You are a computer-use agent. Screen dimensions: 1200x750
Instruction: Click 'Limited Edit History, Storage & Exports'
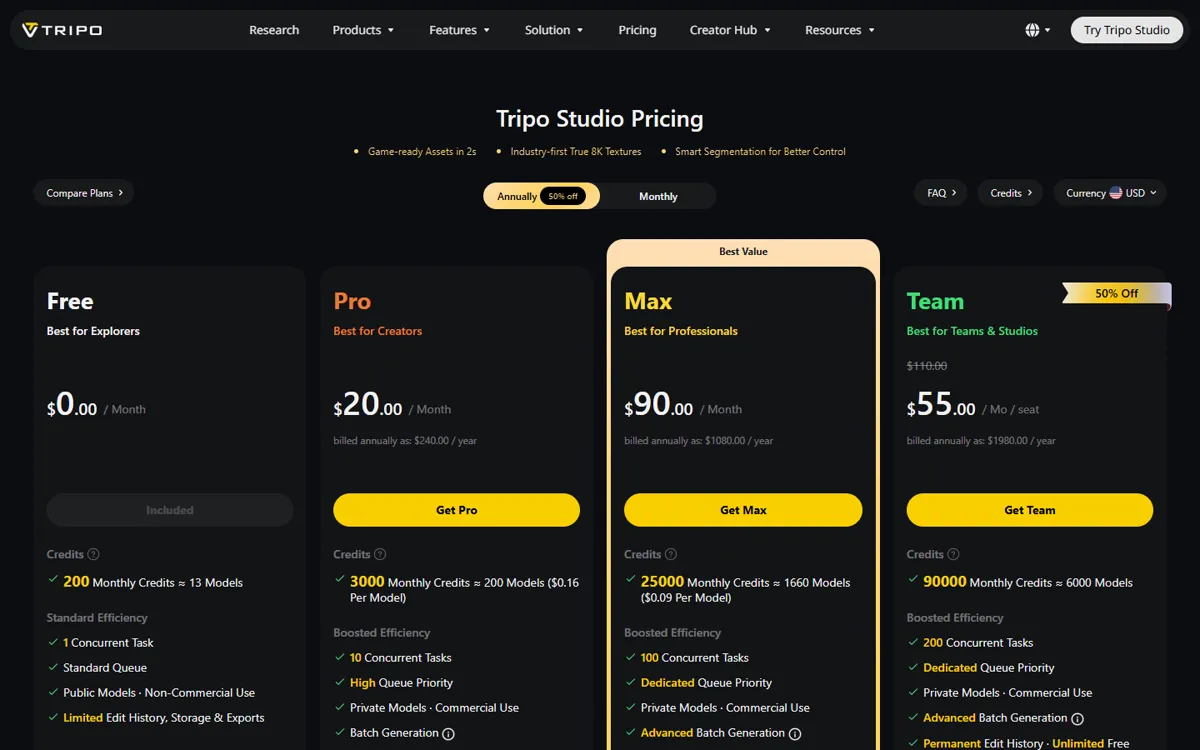tap(164, 718)
